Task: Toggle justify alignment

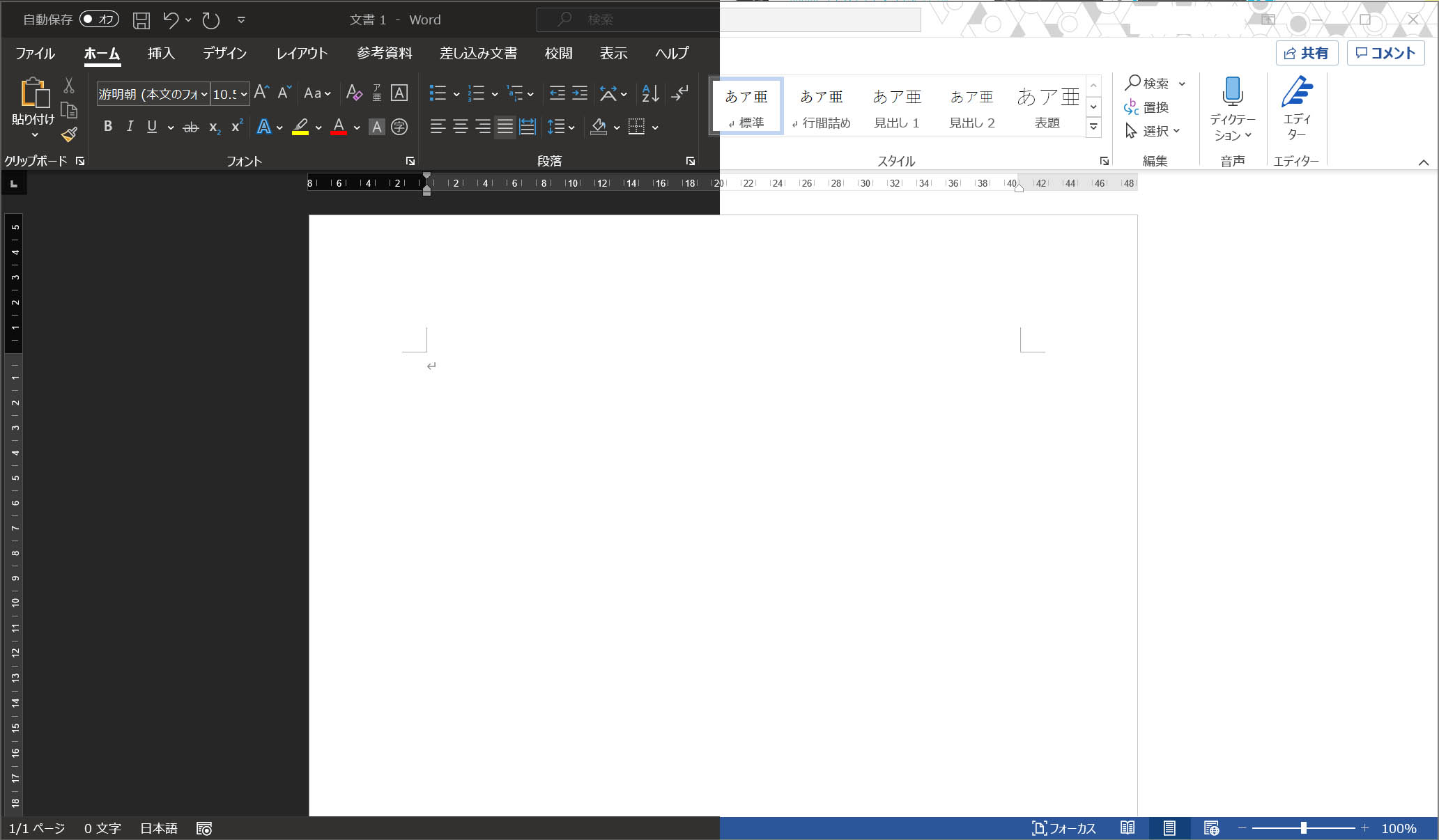Action: coord(505,127)
